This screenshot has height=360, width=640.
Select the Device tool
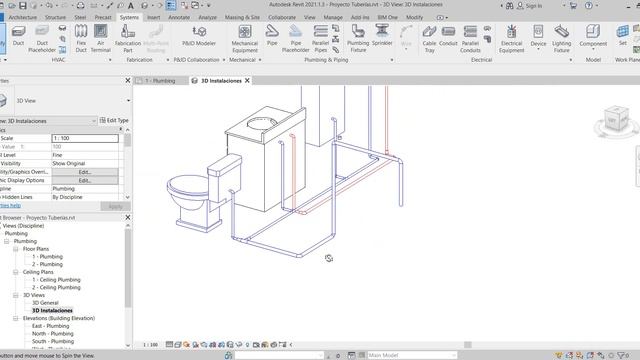[538, 37]
